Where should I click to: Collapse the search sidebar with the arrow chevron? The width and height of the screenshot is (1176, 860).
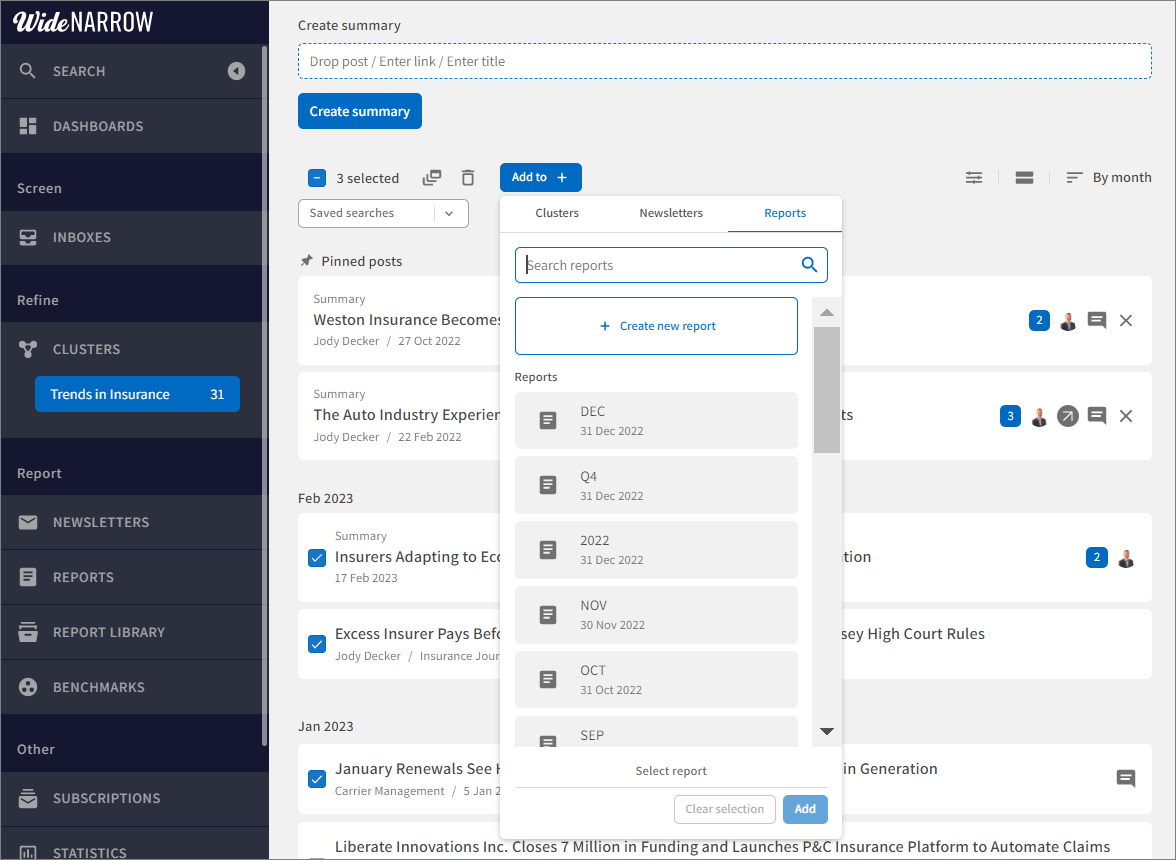click(x=236, y=71)
